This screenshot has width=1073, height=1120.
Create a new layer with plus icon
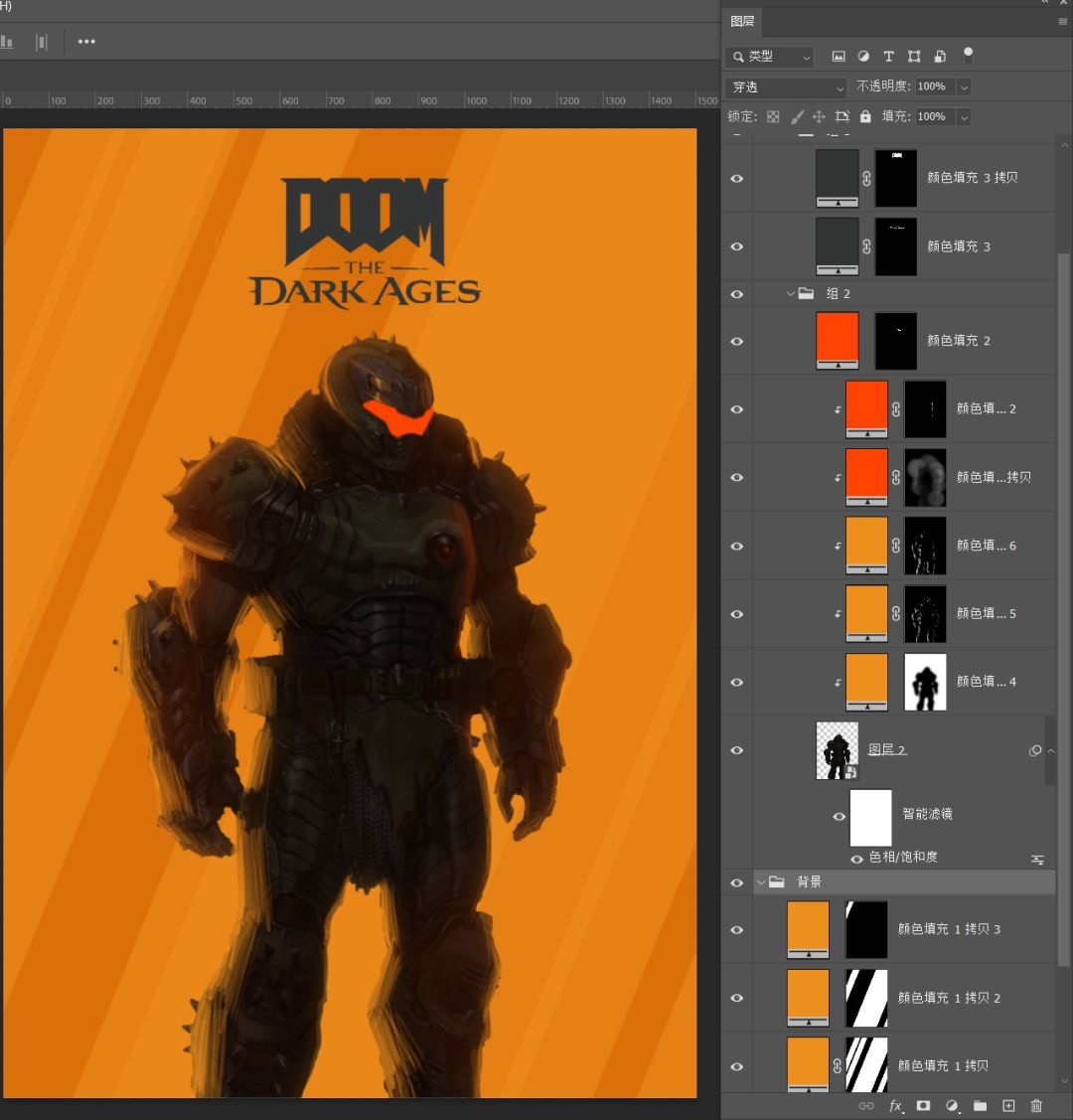(x=1008, y=1105)
